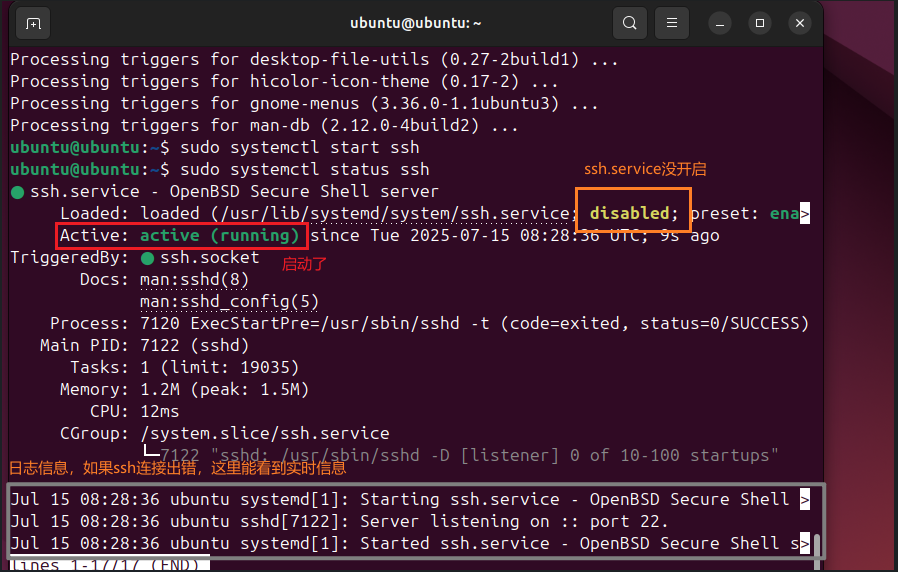The width and height of the screenshot is (898, 572).
Task: Open the 'man:sshd_config(5)' link
Action: pyautogui.click(x=230, y=302)
